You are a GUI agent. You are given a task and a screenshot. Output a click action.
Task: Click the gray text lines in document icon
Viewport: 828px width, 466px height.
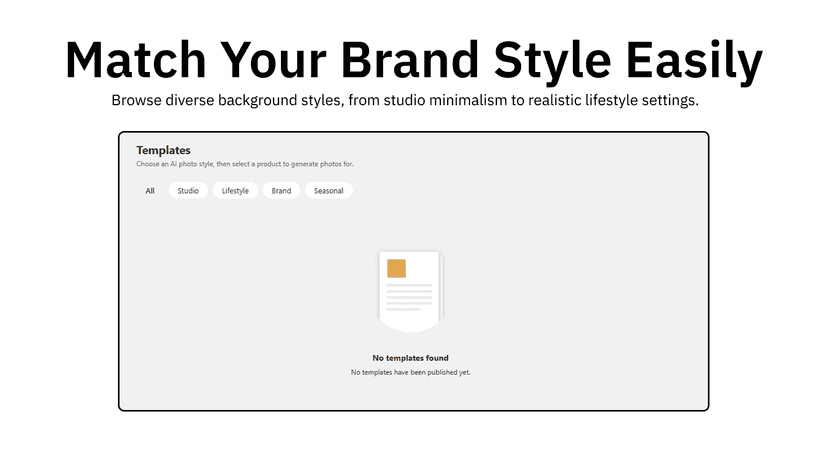tap(409, 297)
